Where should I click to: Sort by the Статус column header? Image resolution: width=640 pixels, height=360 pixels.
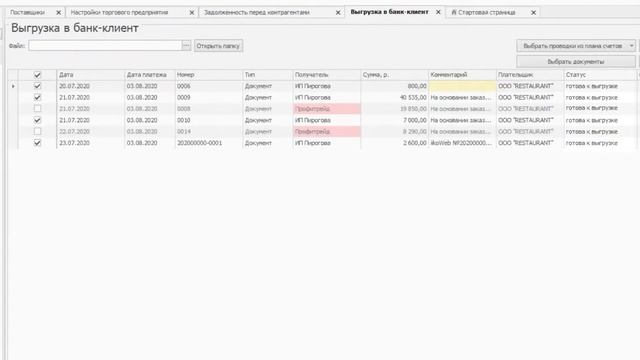click(600, 75)
